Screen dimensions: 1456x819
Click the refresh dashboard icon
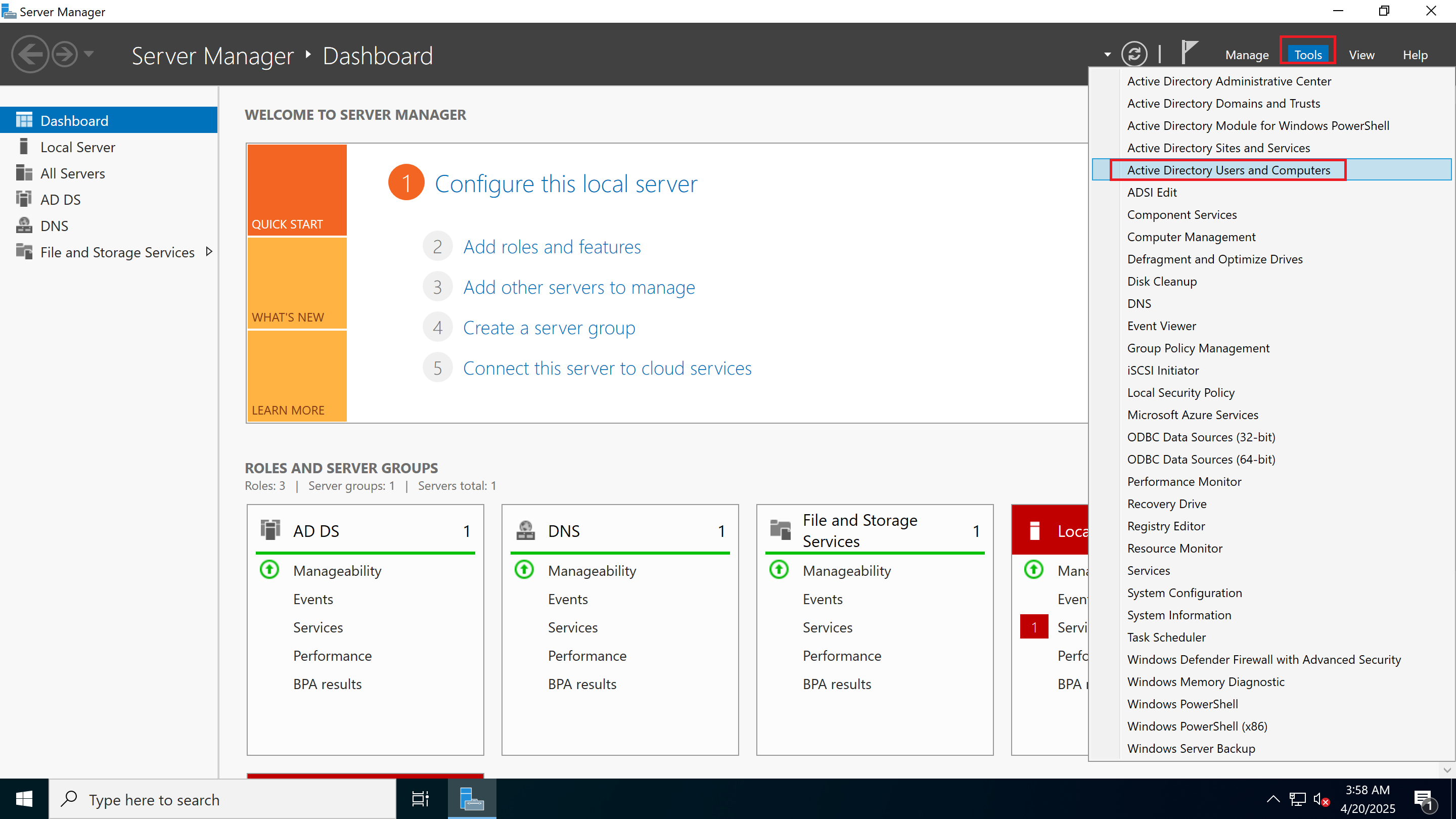(1134, 54)
